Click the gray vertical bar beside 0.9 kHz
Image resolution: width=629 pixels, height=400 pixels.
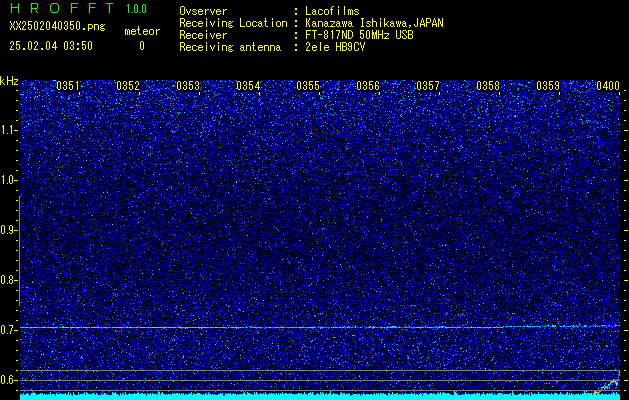[x=20, y=251]
